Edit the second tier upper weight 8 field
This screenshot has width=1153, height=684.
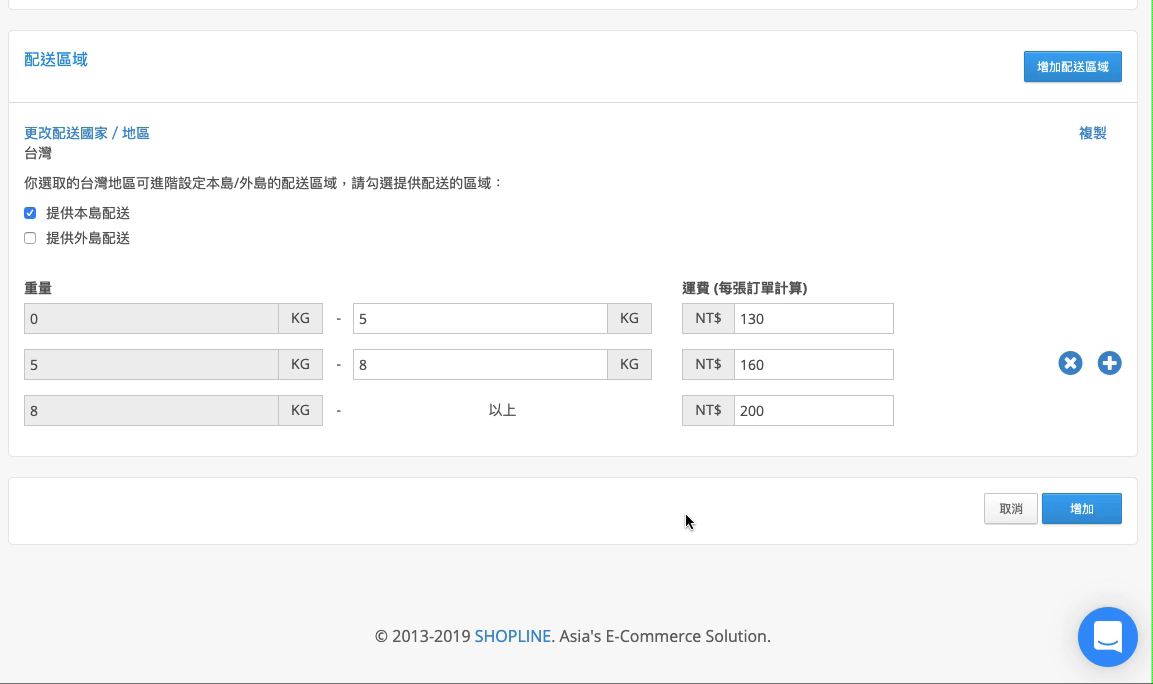pyautogui.click(x=480, y=365)
